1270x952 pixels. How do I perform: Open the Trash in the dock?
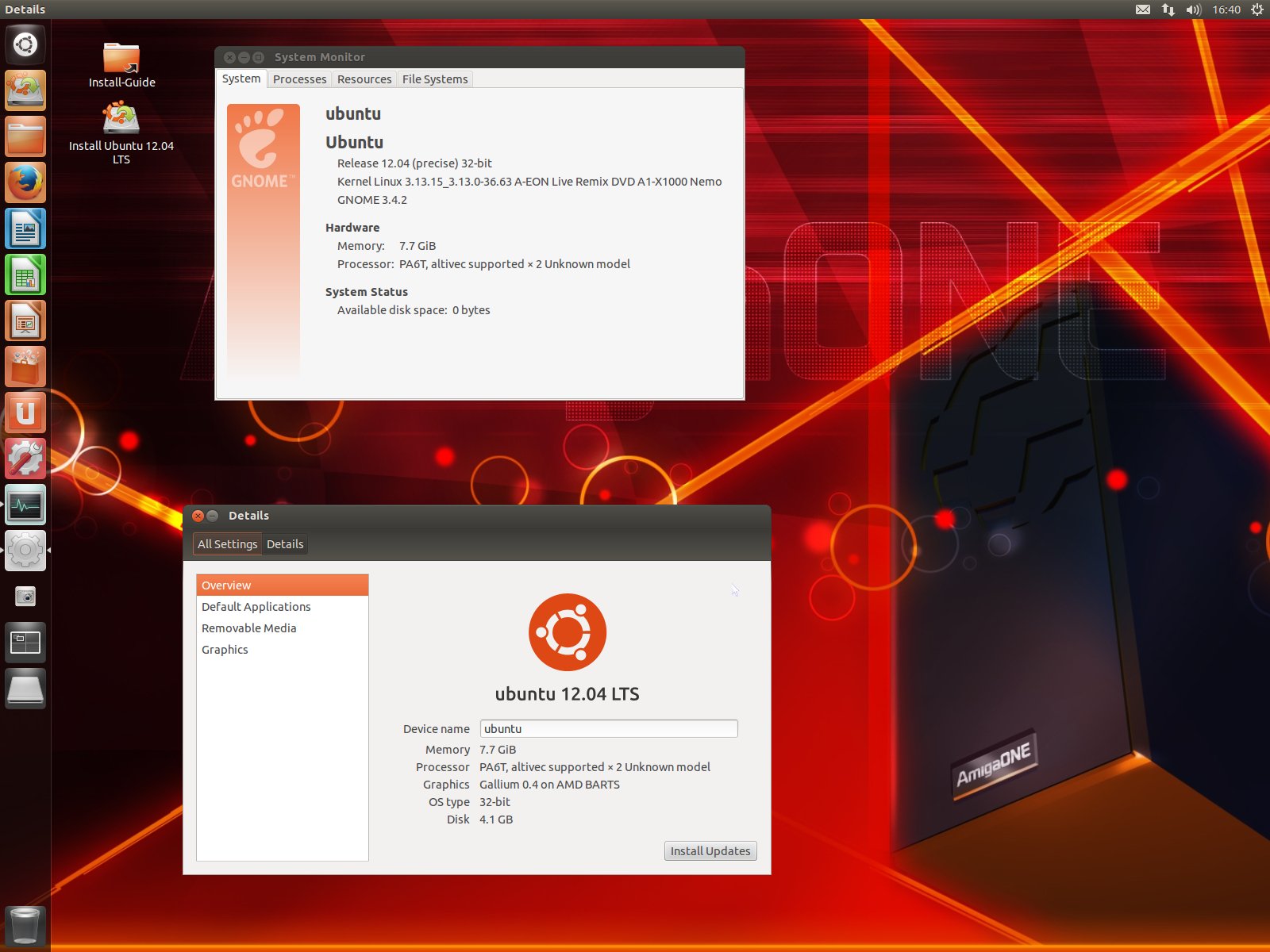25,926
